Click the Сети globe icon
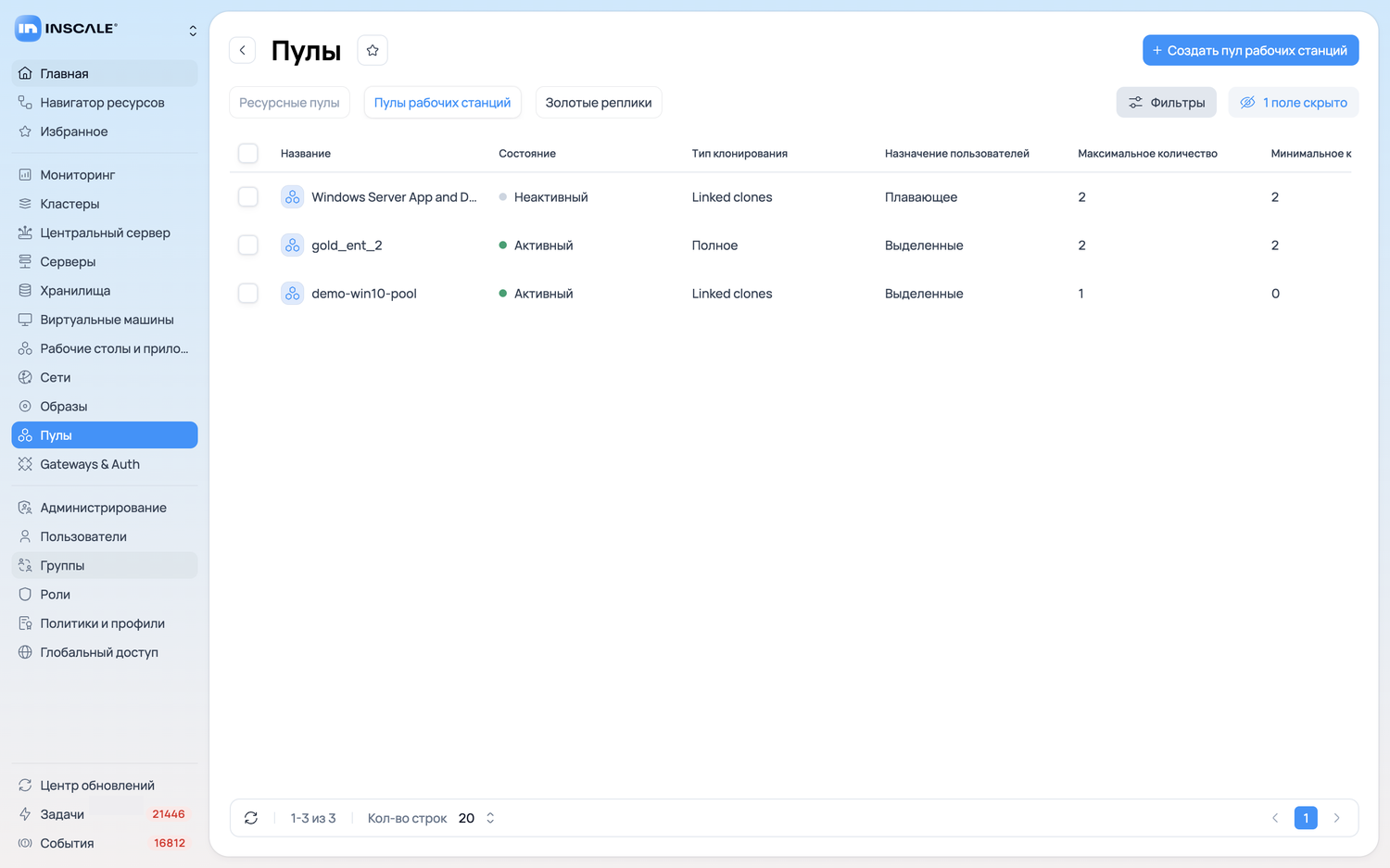1390x868 pixels. [x=25, y=377]
